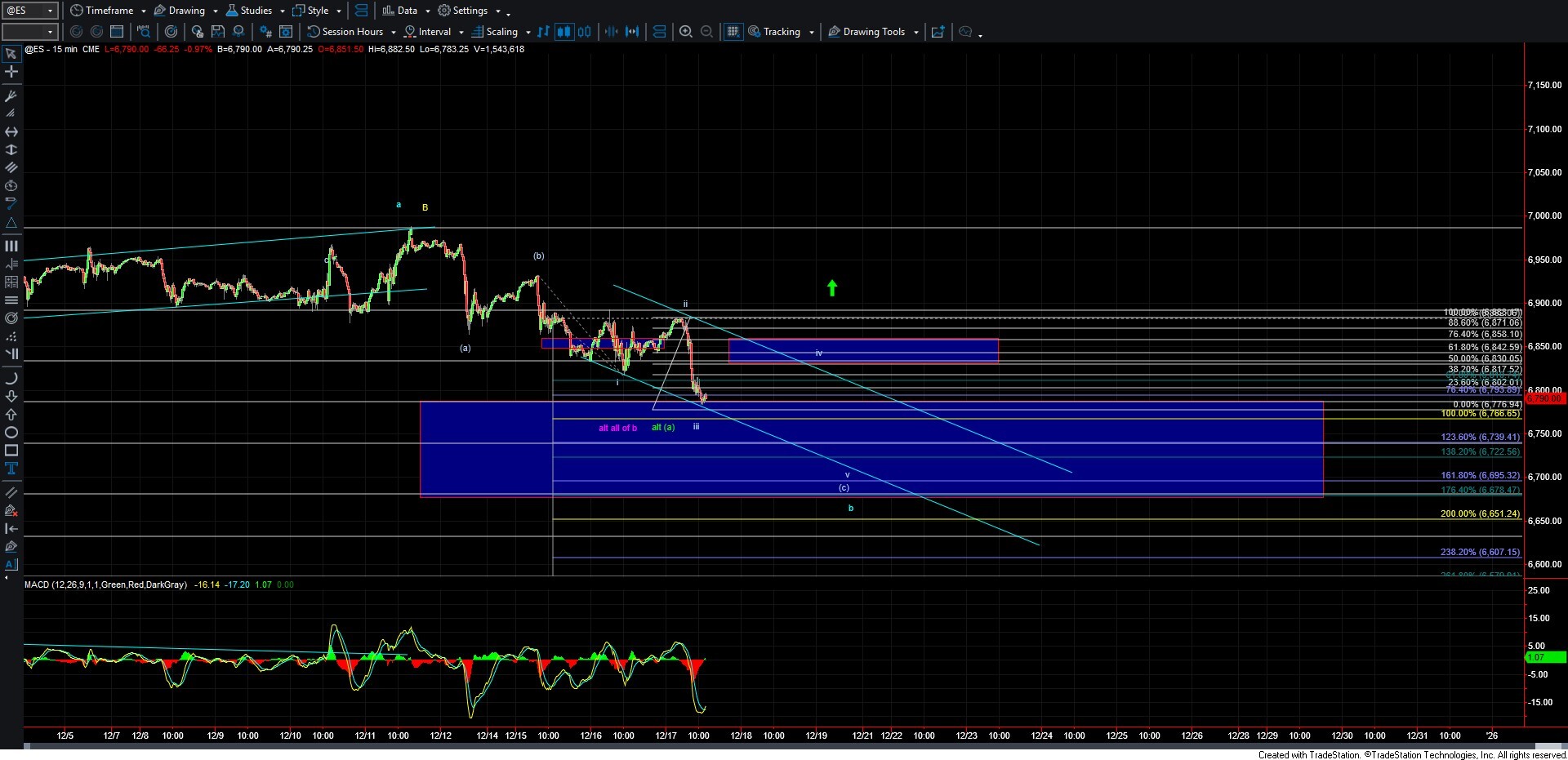Click the zoom out magnifier icon

pos(706,32)
